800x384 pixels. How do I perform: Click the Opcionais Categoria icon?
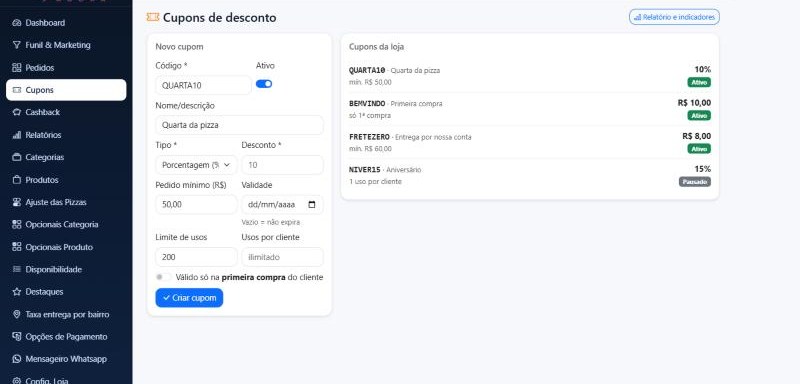[16, 225]
